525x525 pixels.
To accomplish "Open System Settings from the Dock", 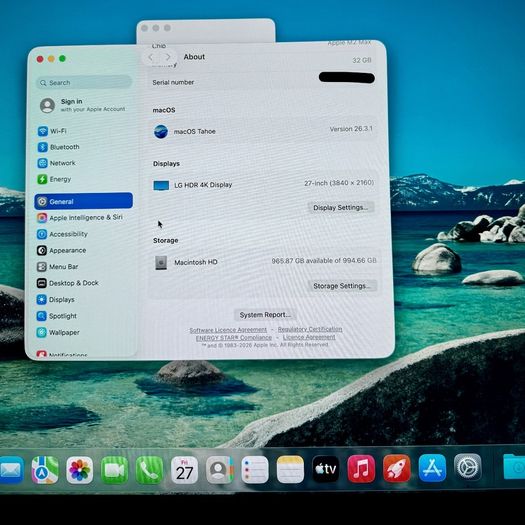I will click(468, 467).
